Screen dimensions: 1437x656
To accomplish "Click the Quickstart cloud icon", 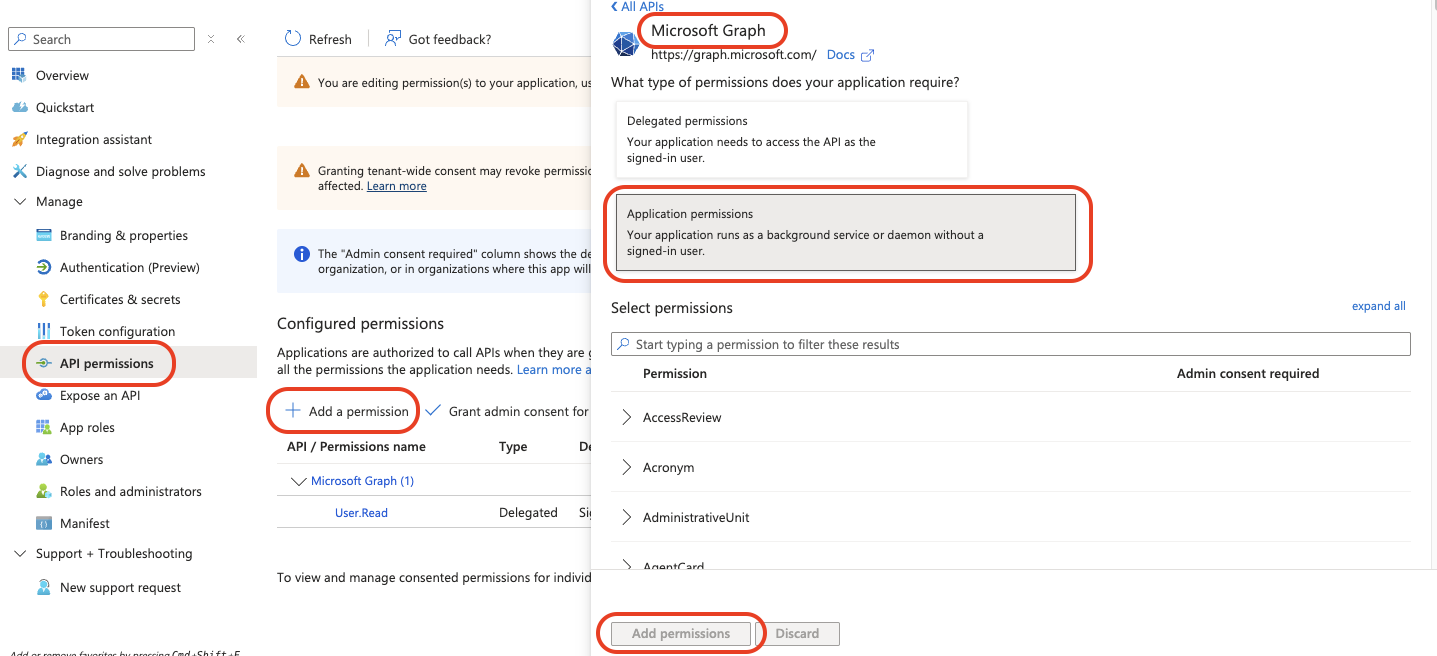I will (19, 107).
